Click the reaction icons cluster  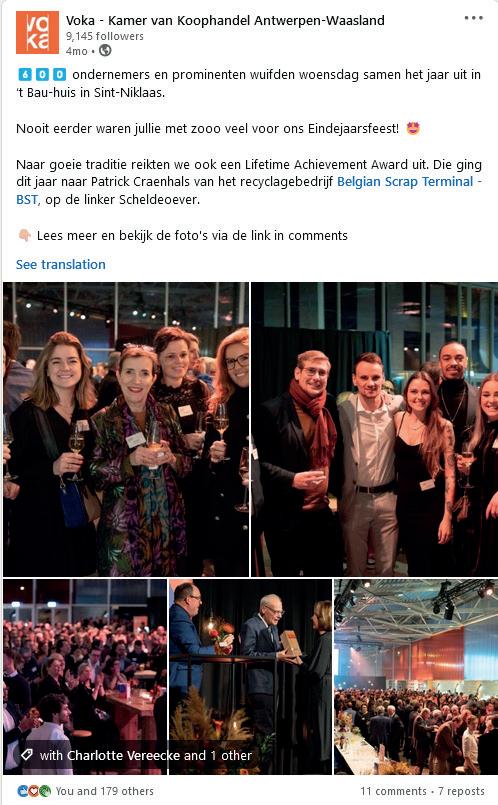pyautogui.click(x=34, y=791)
